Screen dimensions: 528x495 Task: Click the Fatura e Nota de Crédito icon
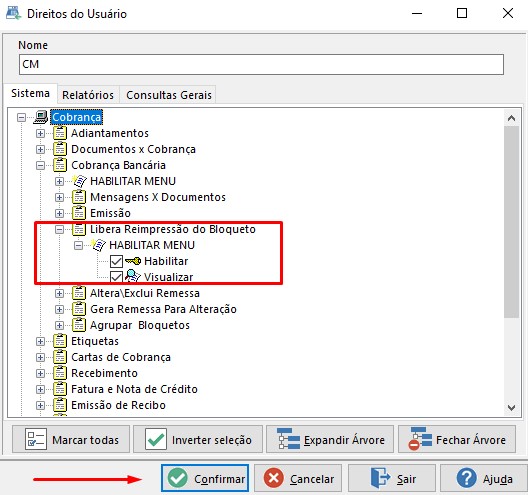60,389
